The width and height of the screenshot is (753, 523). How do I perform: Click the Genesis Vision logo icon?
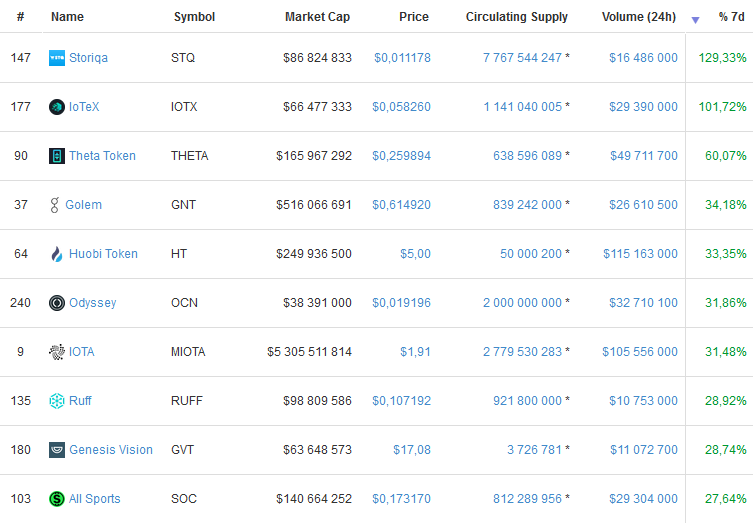pos(57,450)
